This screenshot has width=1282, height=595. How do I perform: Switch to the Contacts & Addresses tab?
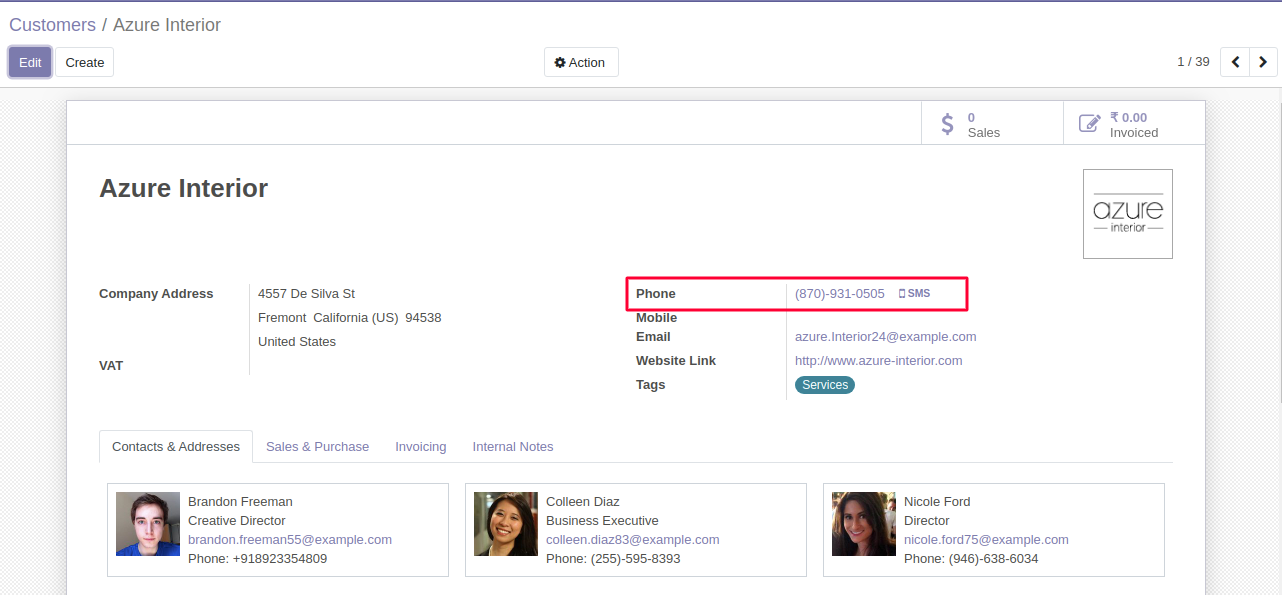pos(176,447)
